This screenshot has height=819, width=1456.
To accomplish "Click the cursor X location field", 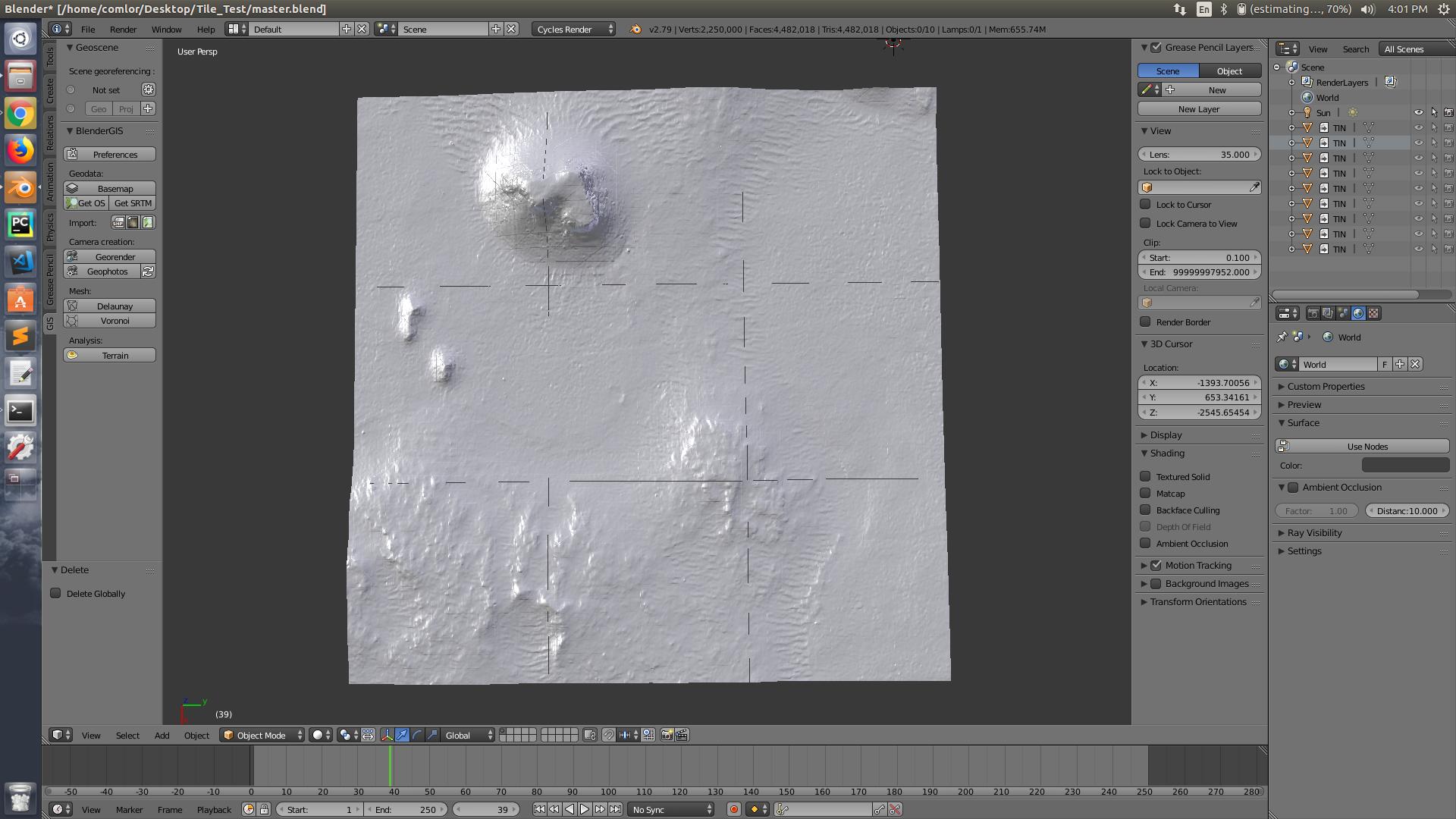I will (x=1199, y=382).
